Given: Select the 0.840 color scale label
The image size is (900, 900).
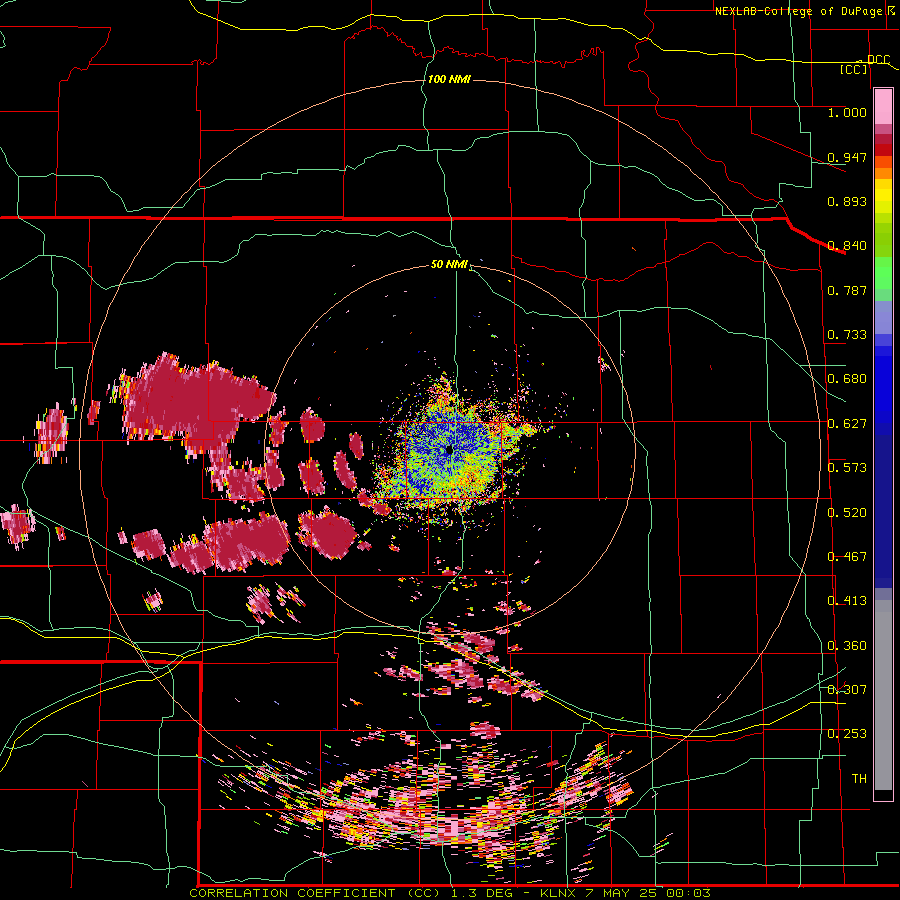Looking at the screenshot, I should pyautogui.click(x=847, y=246).
